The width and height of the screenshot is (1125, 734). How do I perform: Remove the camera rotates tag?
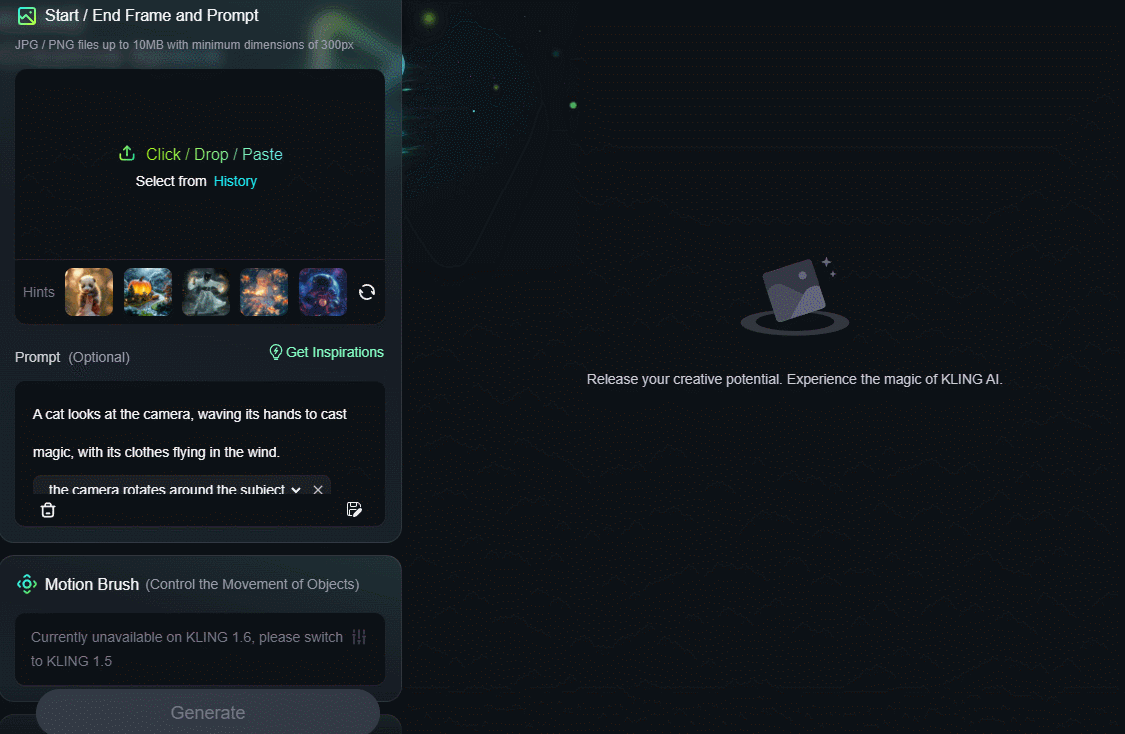pyautogui.click(x=318, y=489)
